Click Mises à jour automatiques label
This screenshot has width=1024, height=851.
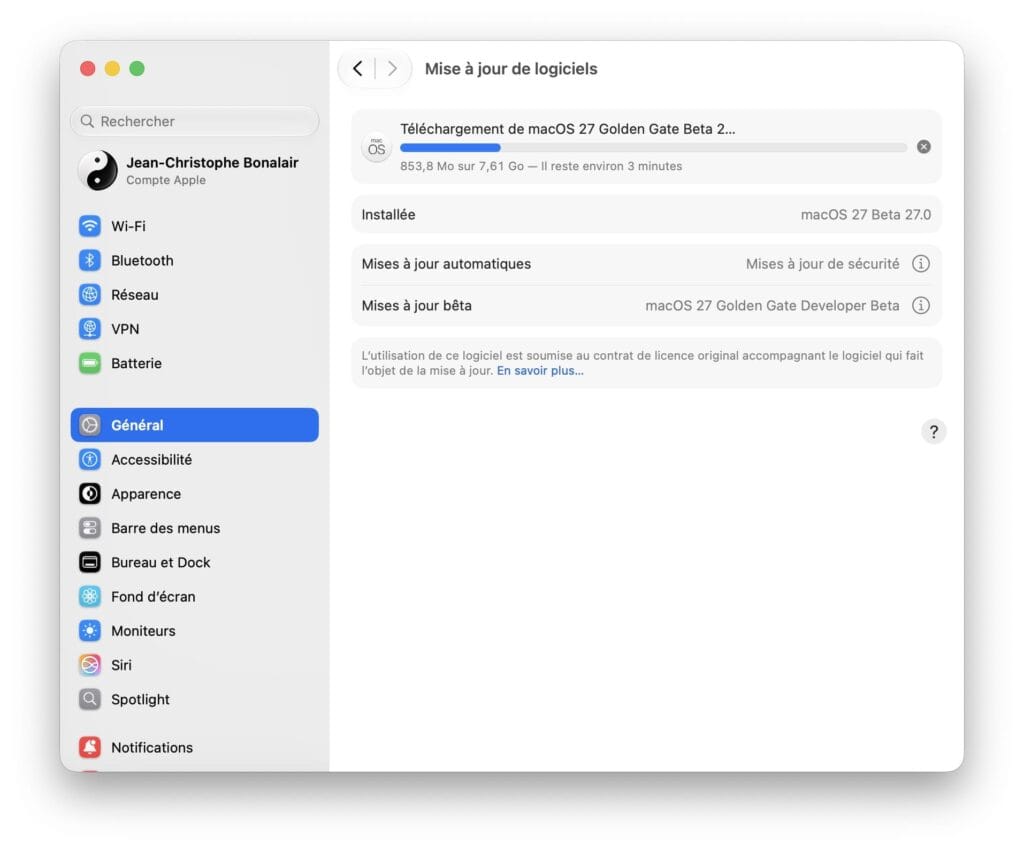click(x=447, y=264)
